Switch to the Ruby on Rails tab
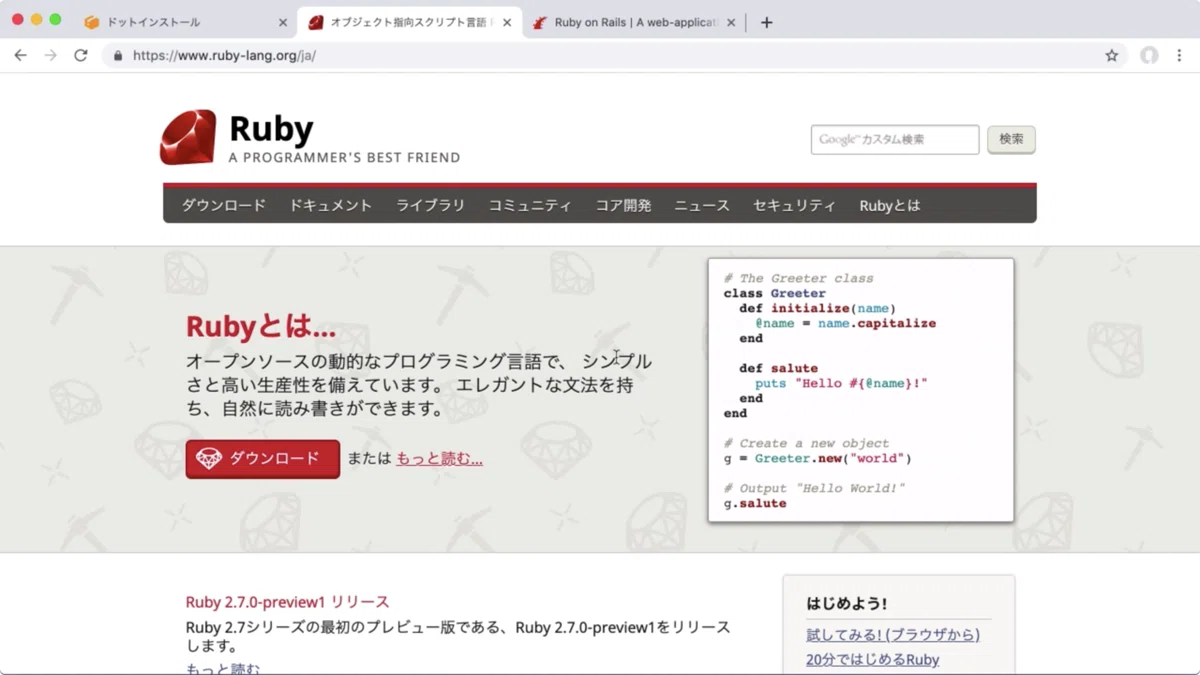1200x675 pixels. 635,22
